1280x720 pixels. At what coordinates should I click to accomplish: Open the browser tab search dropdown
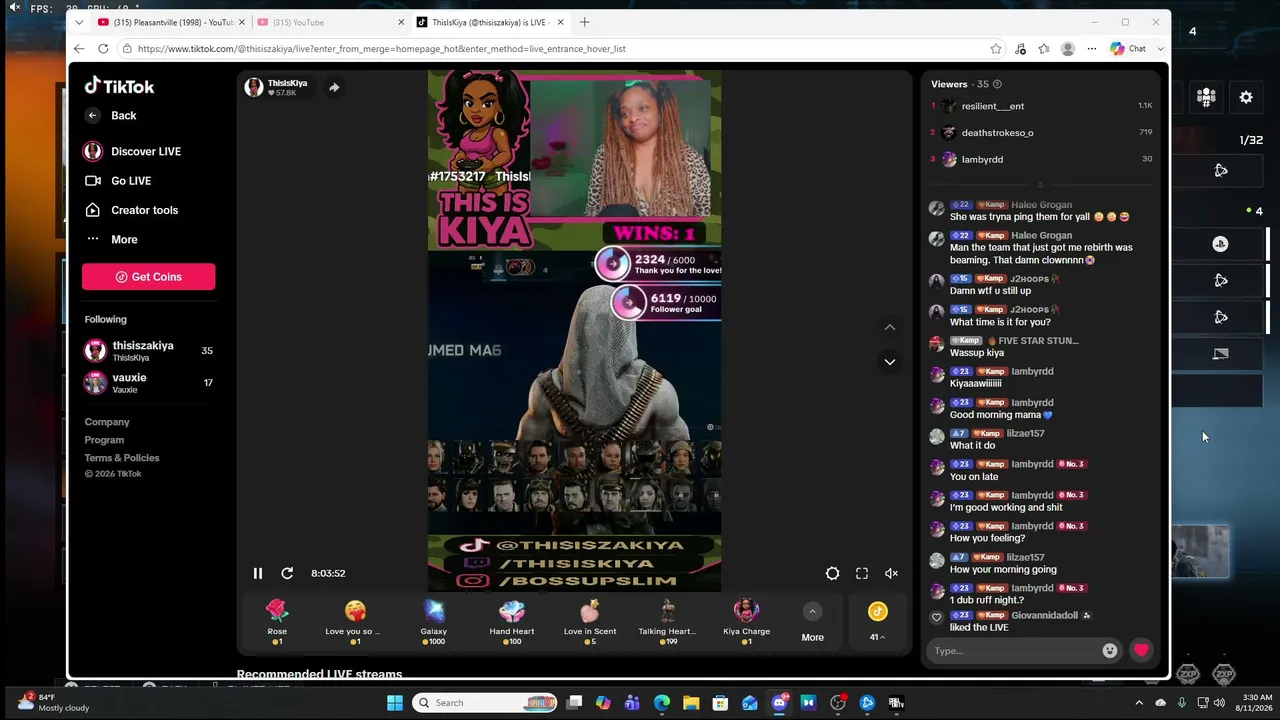(79, 22)
